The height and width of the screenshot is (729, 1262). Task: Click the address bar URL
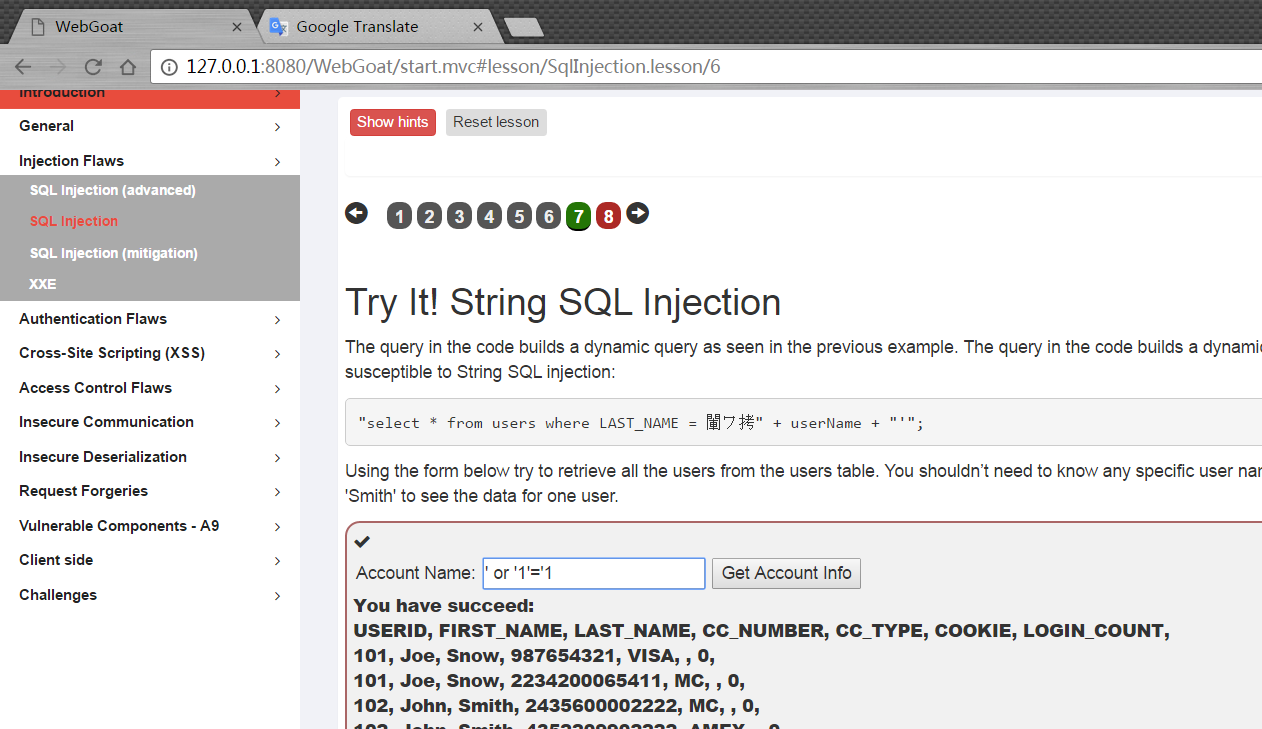click(x=453, y=67)
